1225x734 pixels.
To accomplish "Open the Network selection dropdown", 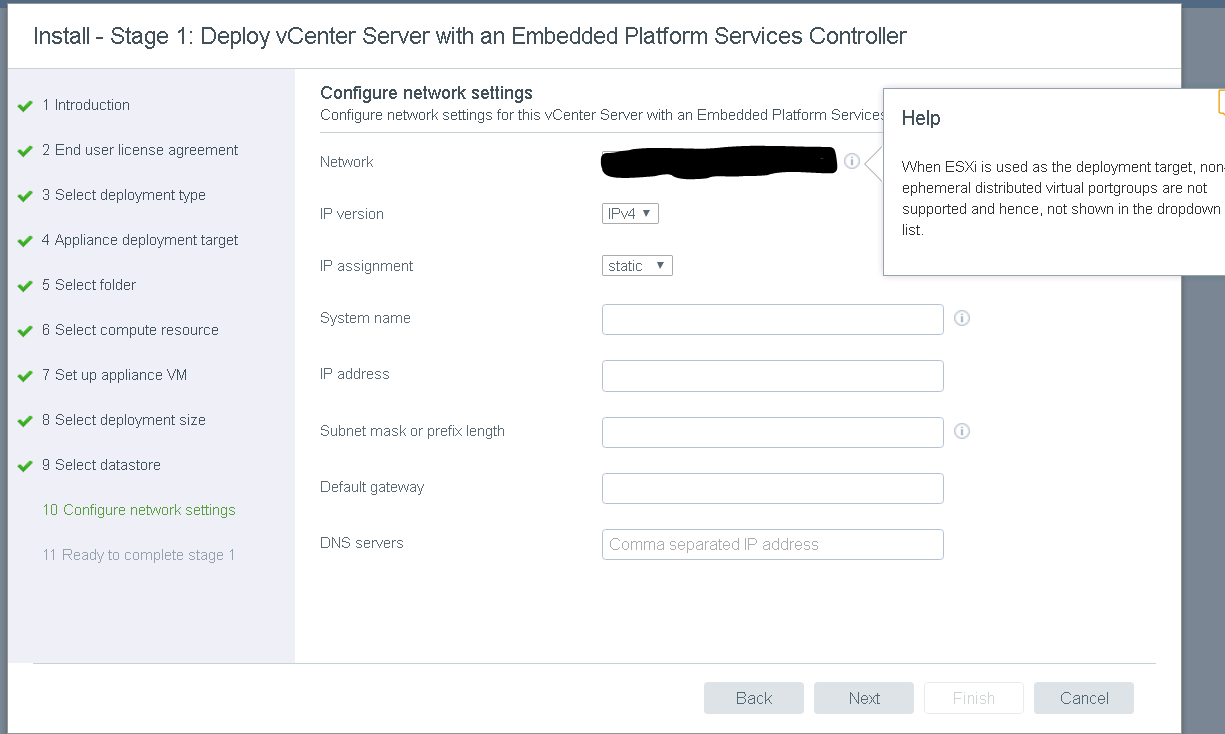I will [x=718, y=162].
